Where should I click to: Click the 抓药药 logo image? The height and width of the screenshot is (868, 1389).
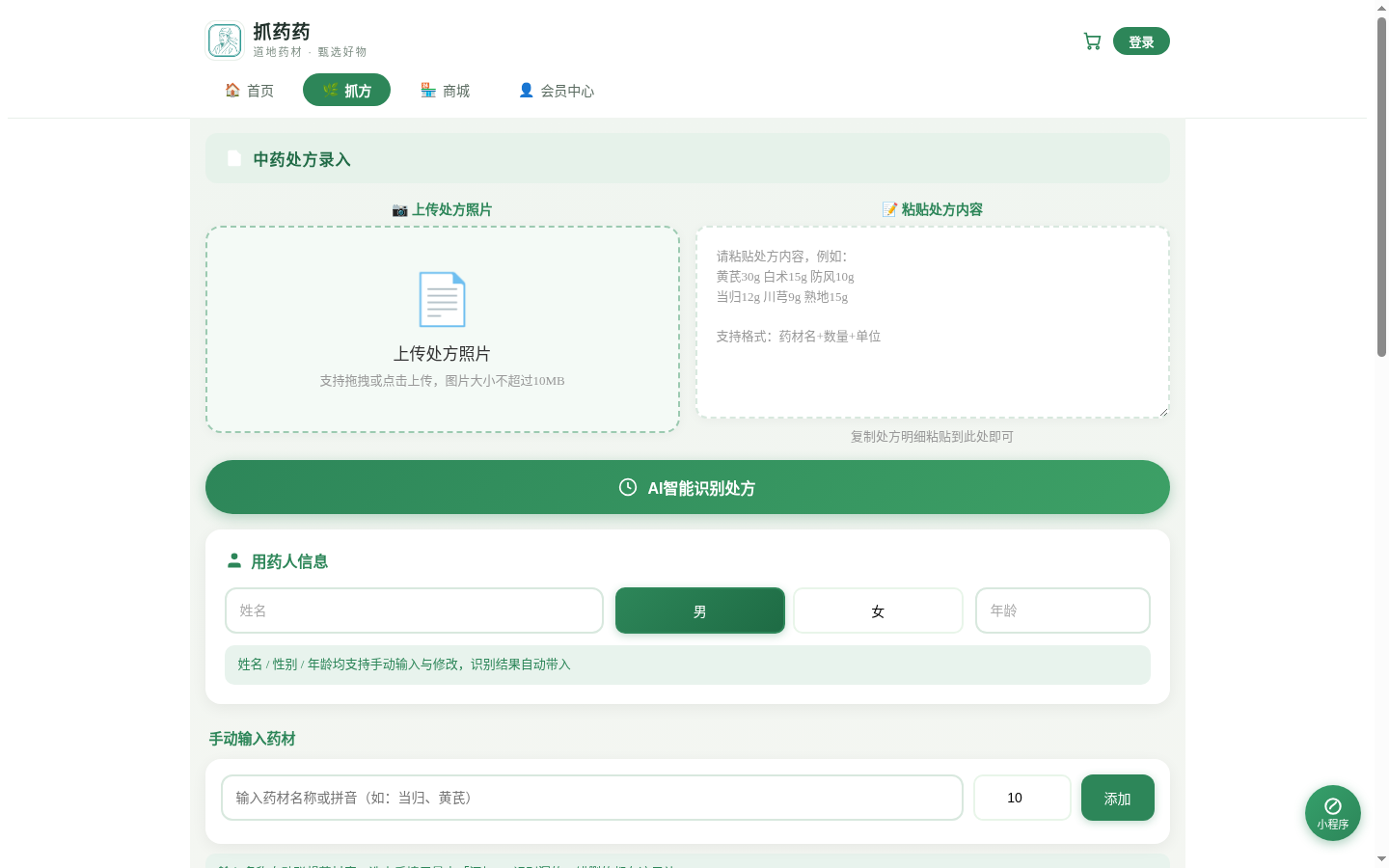[225, 41]
